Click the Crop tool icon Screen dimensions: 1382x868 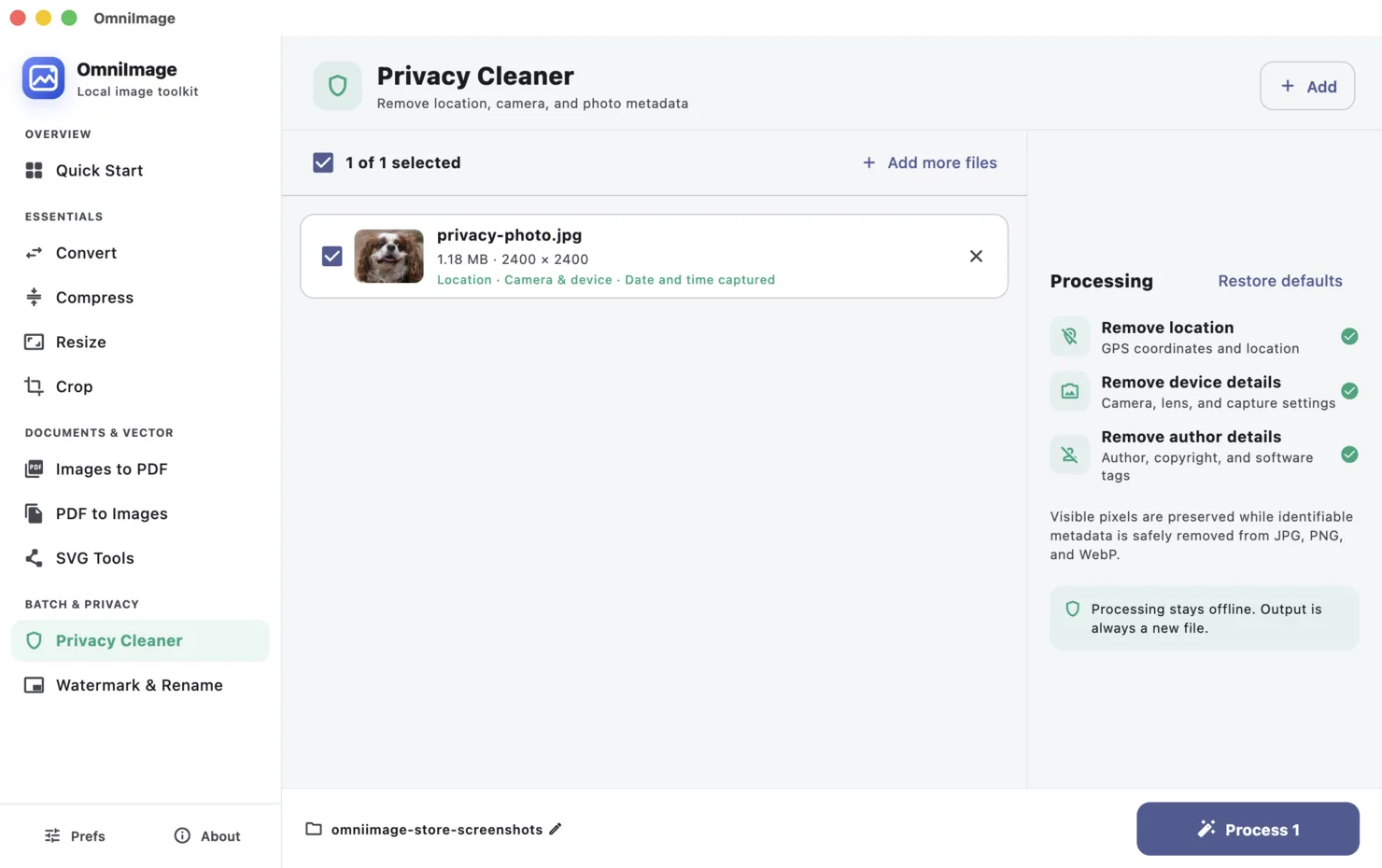[x=35, y=386]
